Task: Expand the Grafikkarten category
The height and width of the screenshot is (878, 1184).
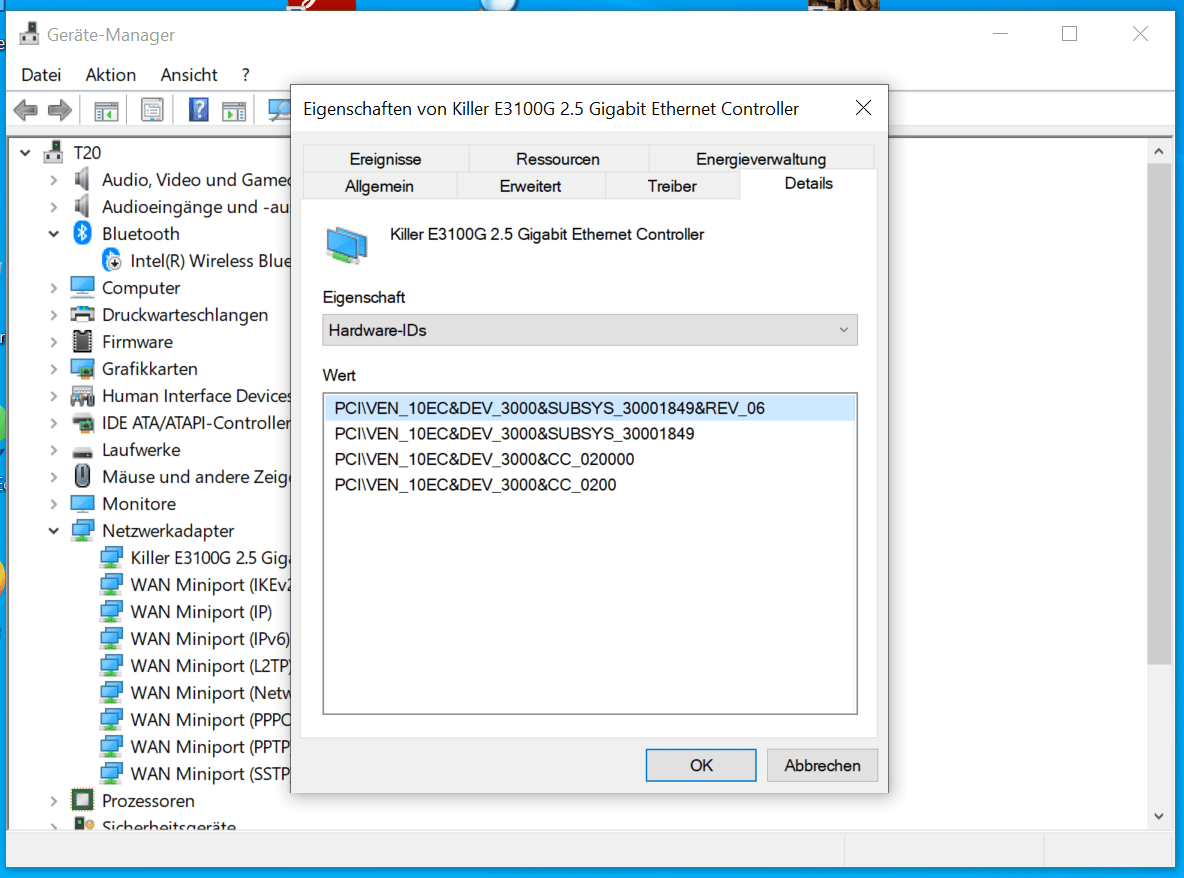Action: pyautogui.click(x=54, y=369)
